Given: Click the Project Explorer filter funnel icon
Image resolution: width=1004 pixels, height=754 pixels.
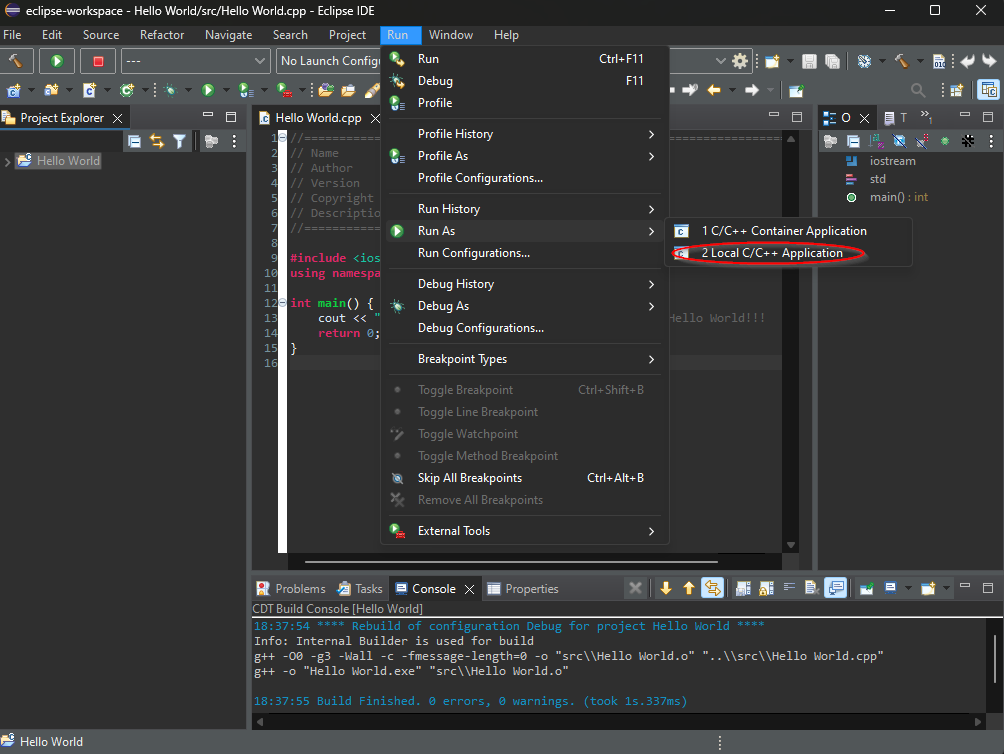Looking at the screenshot, I should pyautogui.click(x=179, y=141).
